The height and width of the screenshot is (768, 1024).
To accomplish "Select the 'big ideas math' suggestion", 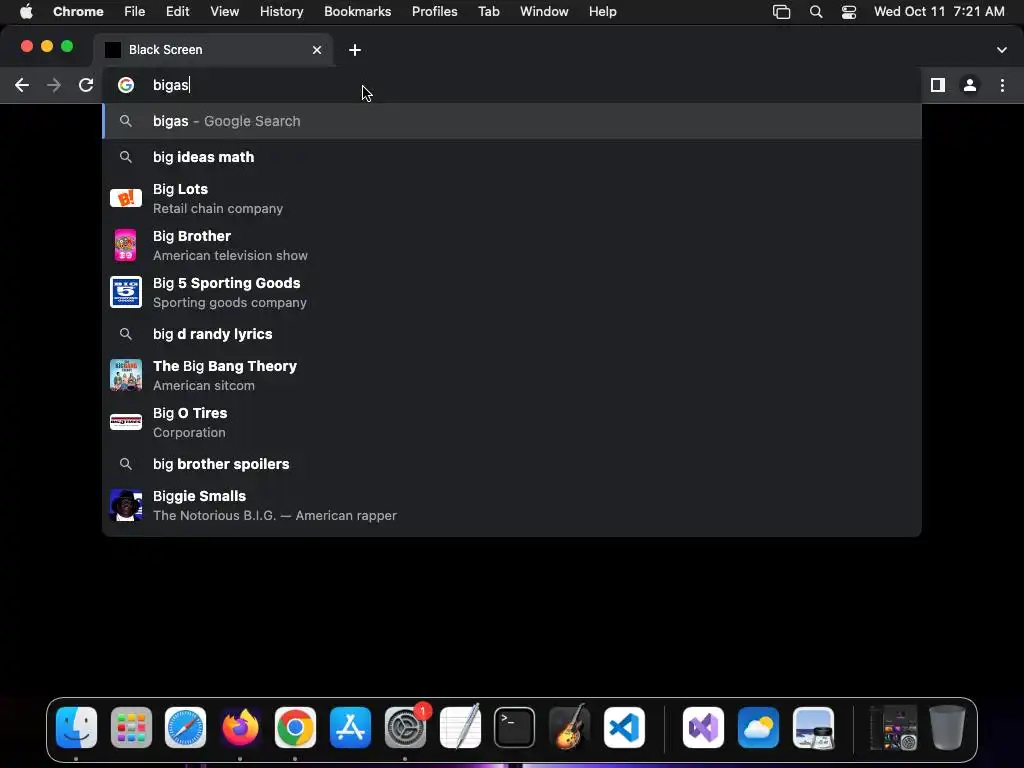I will tap(512, 157).
